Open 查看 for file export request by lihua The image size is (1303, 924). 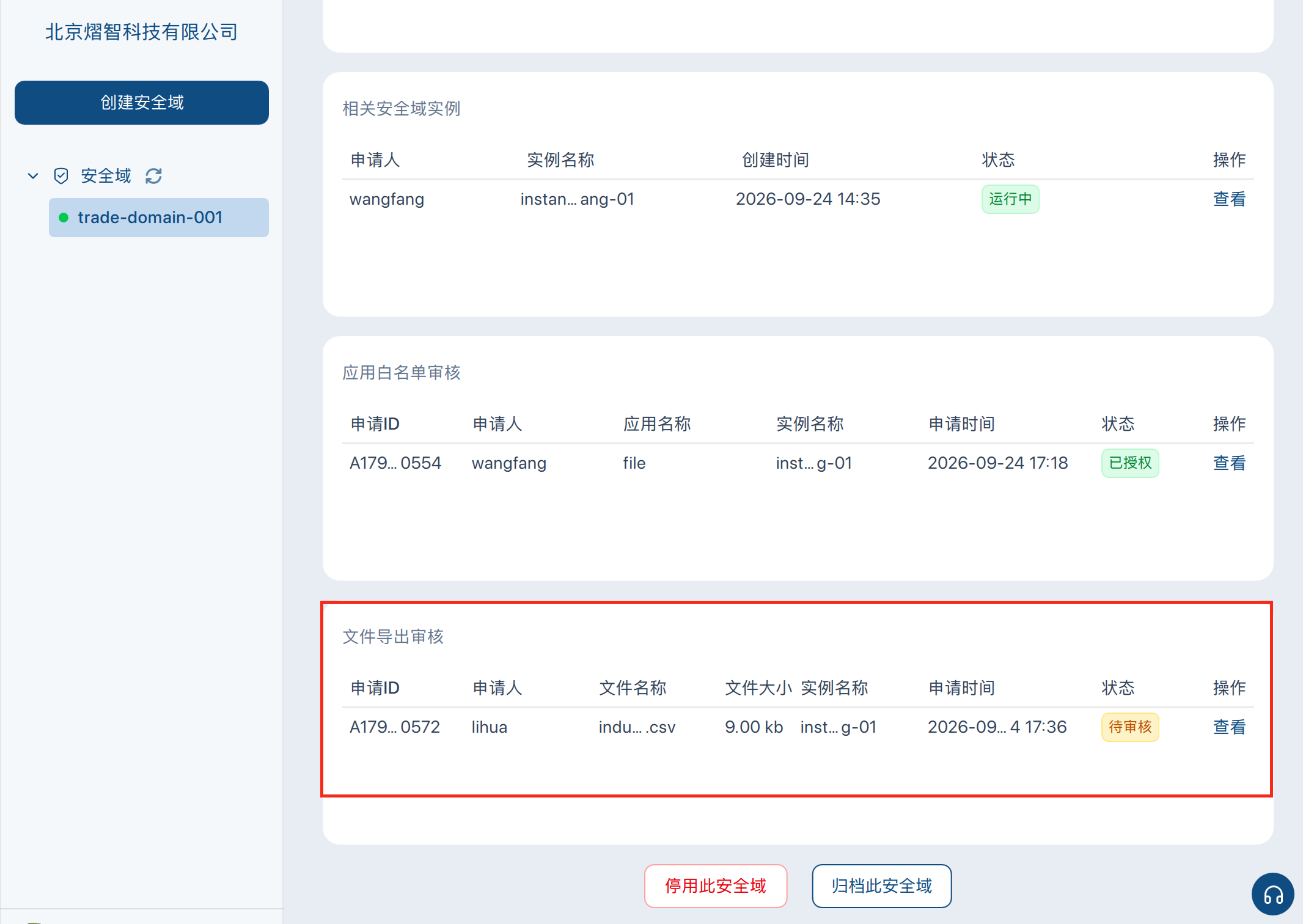(1229, 727)
